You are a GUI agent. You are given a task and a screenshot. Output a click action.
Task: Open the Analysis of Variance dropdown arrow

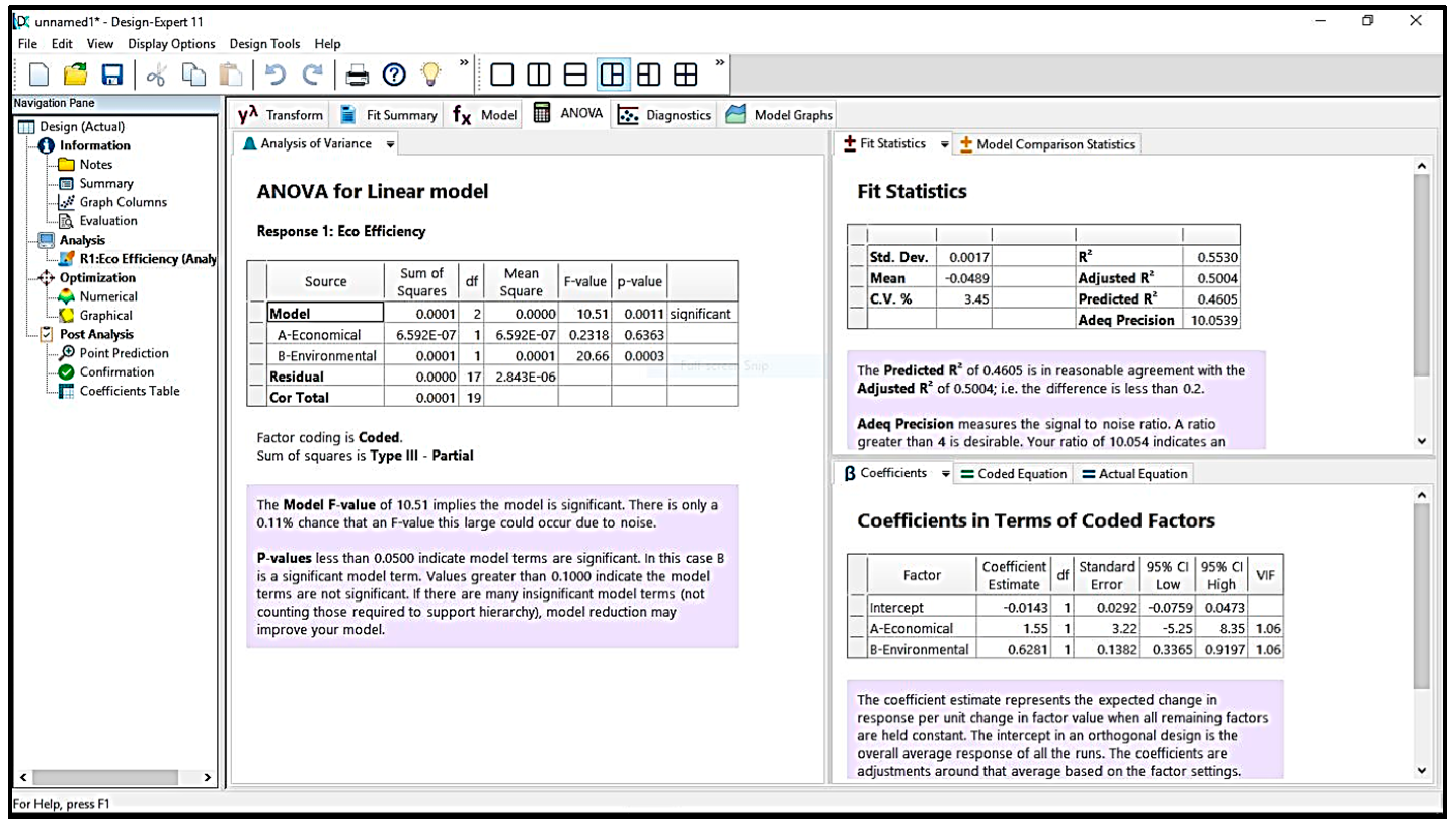pyautogui.click(x=390, y=144)
